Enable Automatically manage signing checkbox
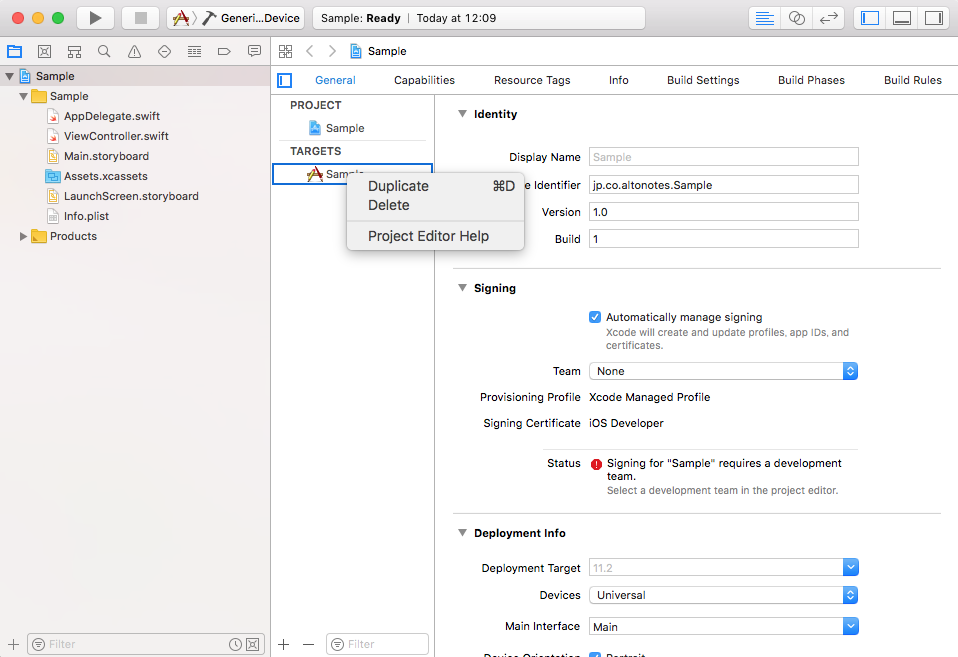 595,316
